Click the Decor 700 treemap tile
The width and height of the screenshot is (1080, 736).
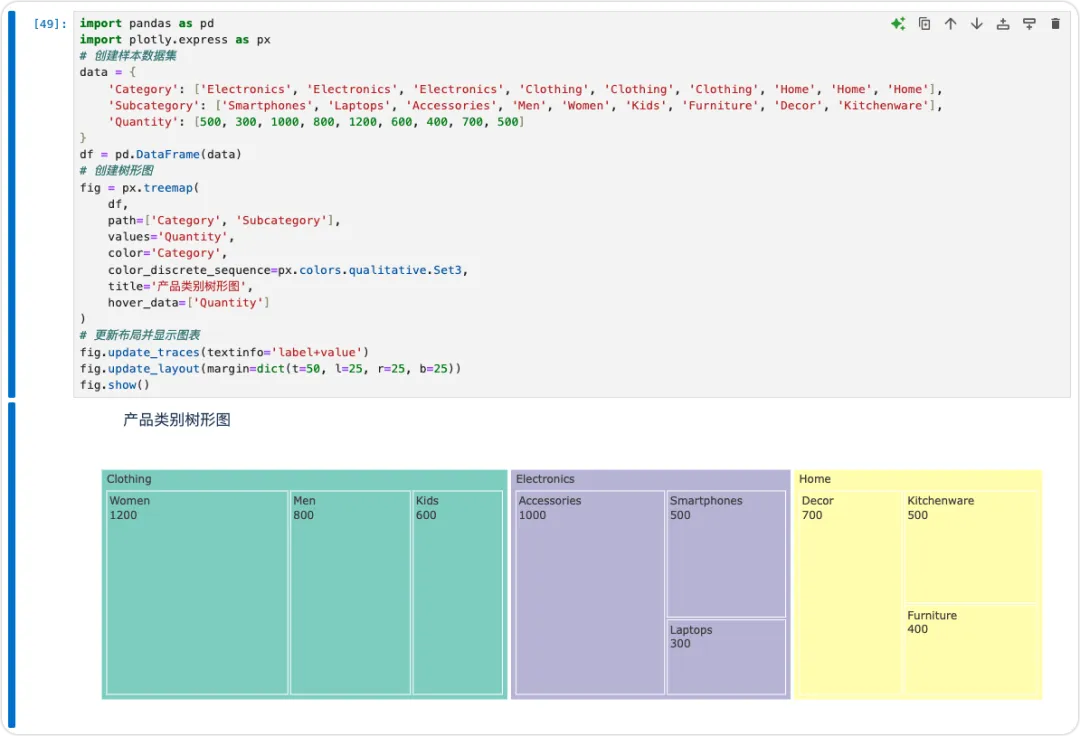[850, 592]
